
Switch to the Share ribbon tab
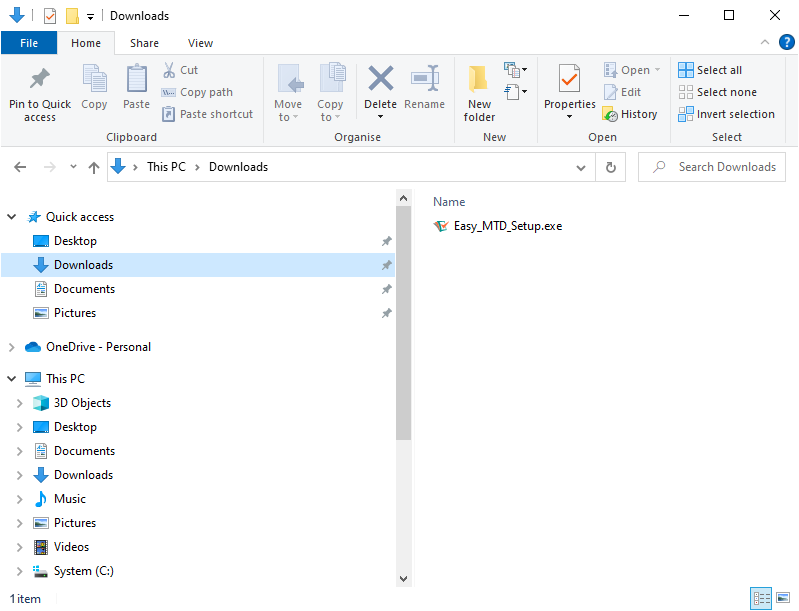pyautogui.click(x=144, y=43)
